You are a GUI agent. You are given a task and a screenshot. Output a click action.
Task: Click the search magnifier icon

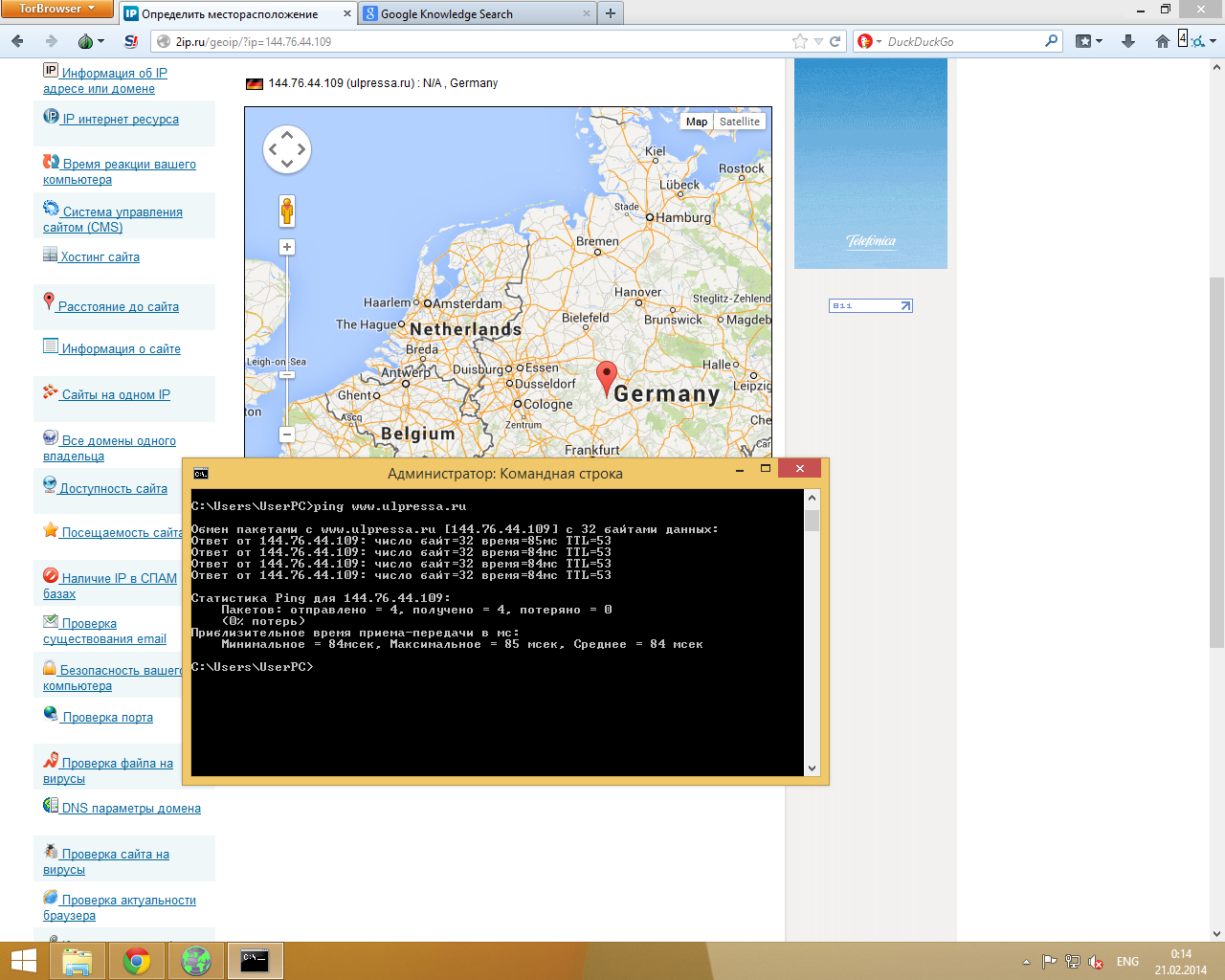pos(1051,41)
